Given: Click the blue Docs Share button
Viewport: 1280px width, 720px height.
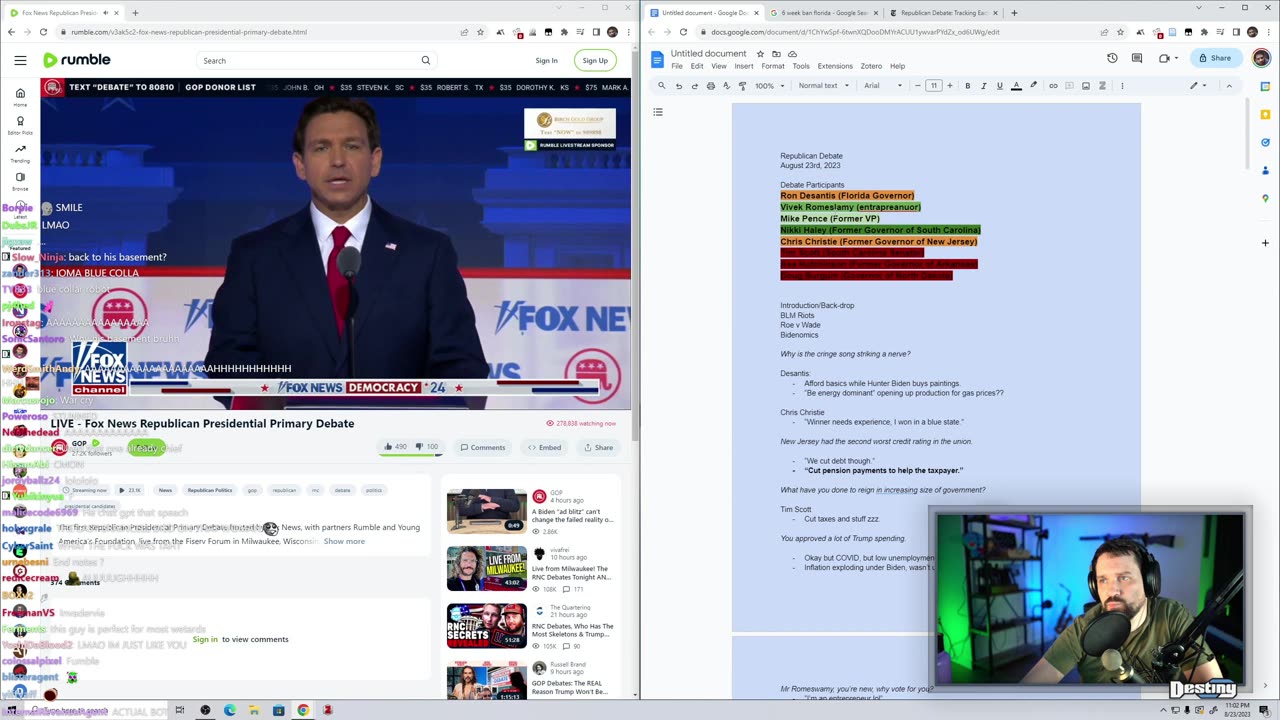Looking at the screenshot, I should tap(1215, 58).
